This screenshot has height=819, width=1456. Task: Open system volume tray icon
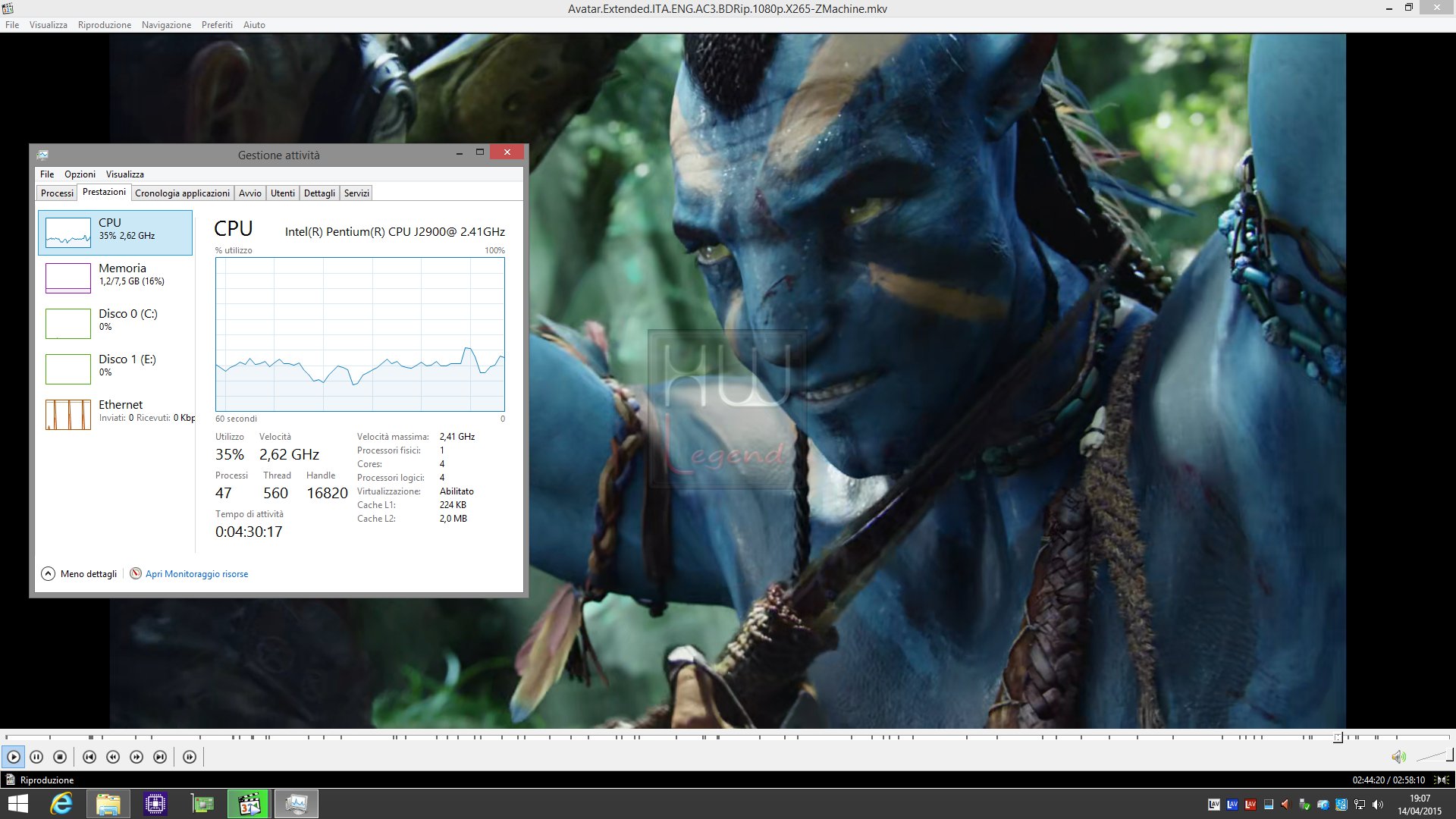pyautogui.click(x=1378, y=805)
